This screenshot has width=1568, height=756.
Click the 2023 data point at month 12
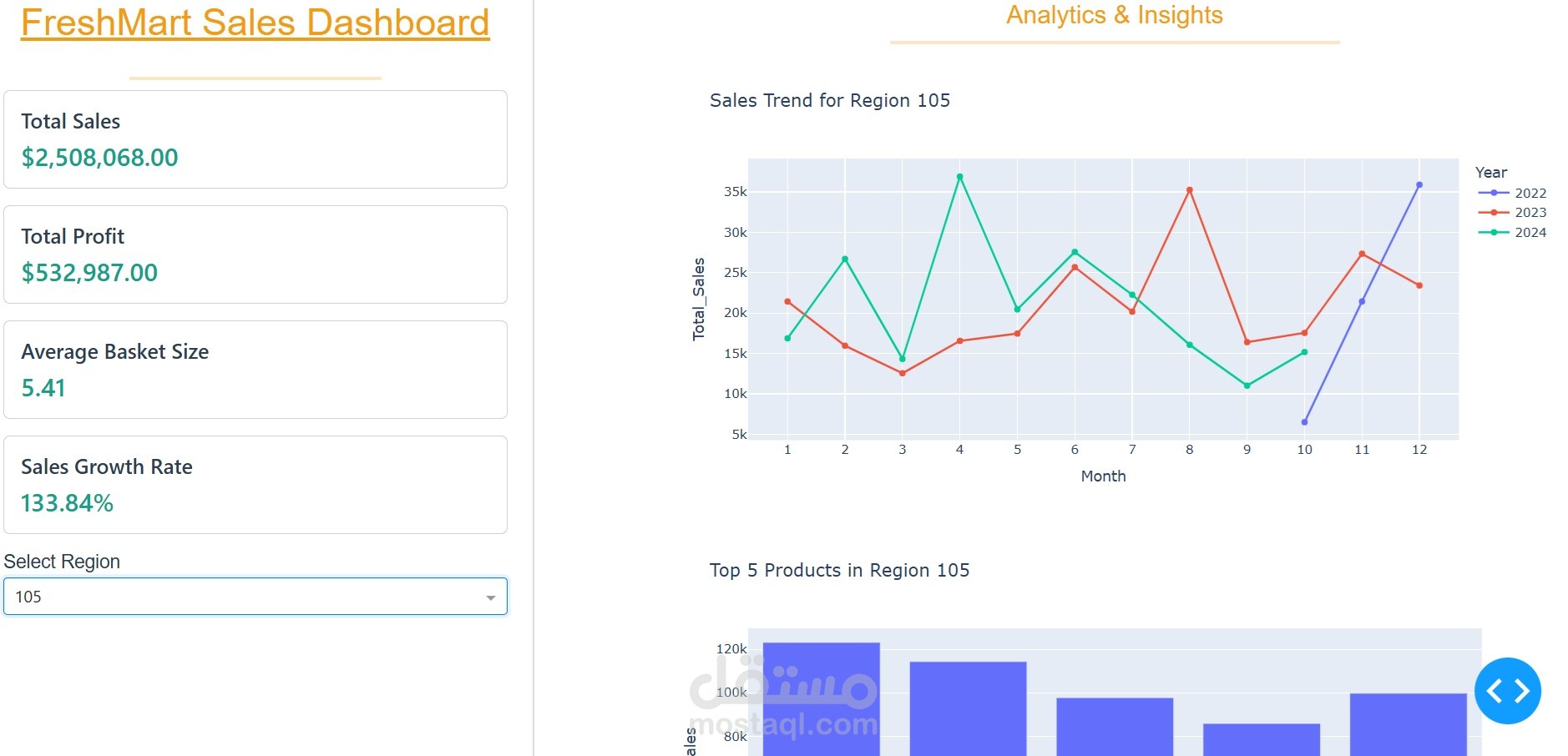[1419, 285]
